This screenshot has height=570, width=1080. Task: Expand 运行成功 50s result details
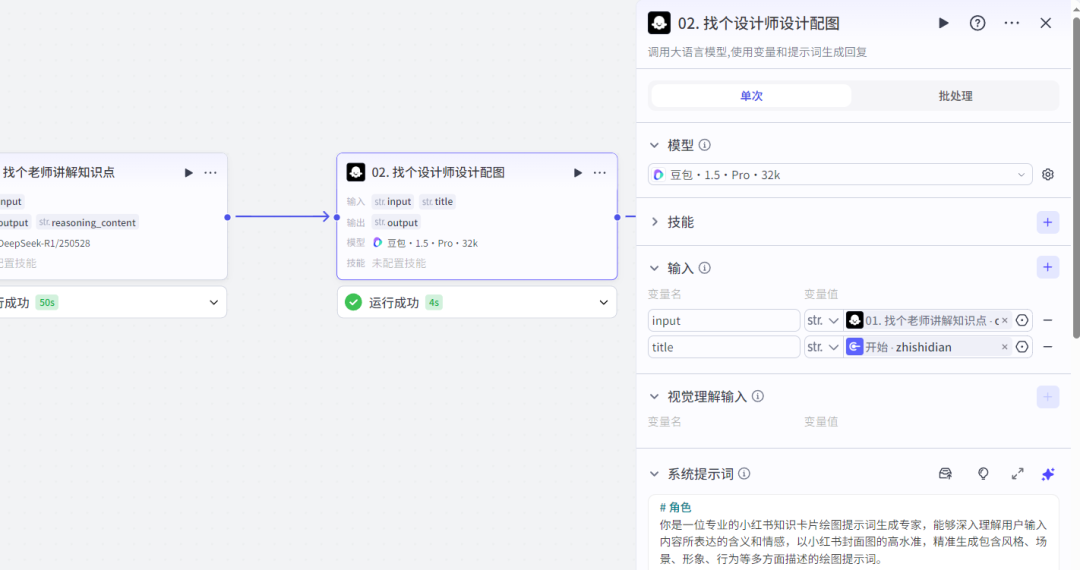214,302
